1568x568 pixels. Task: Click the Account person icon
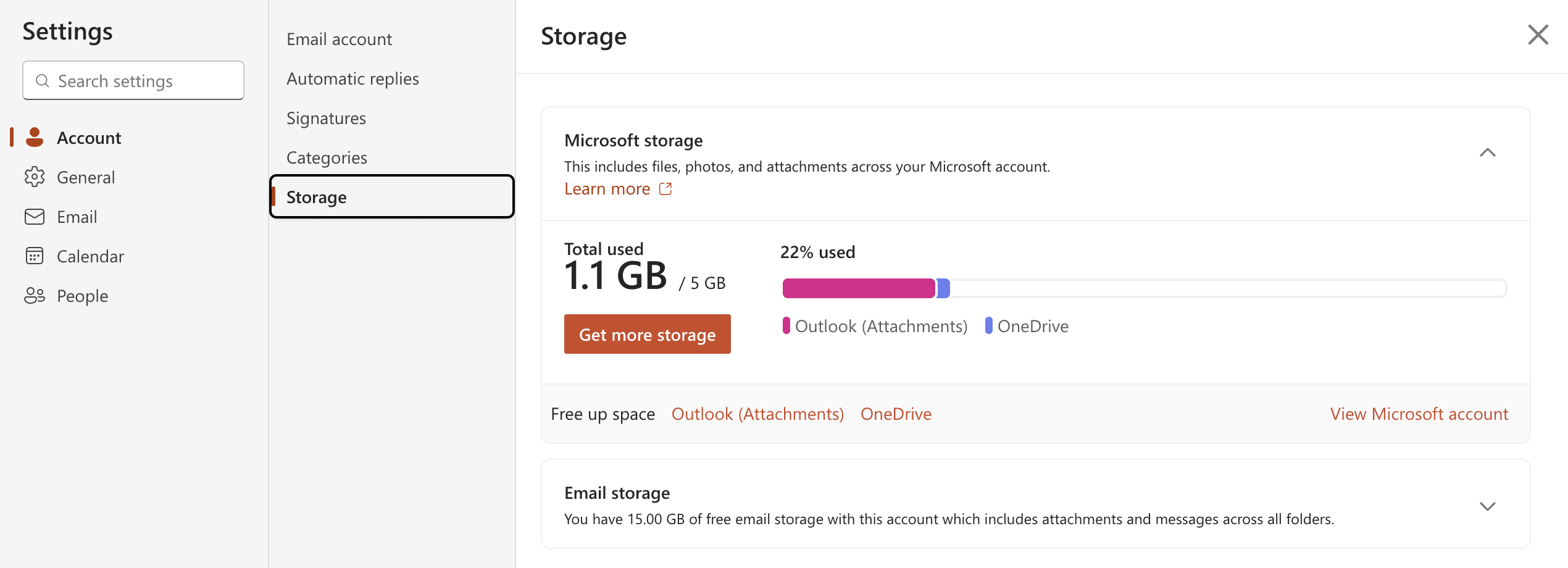(35, 138)
